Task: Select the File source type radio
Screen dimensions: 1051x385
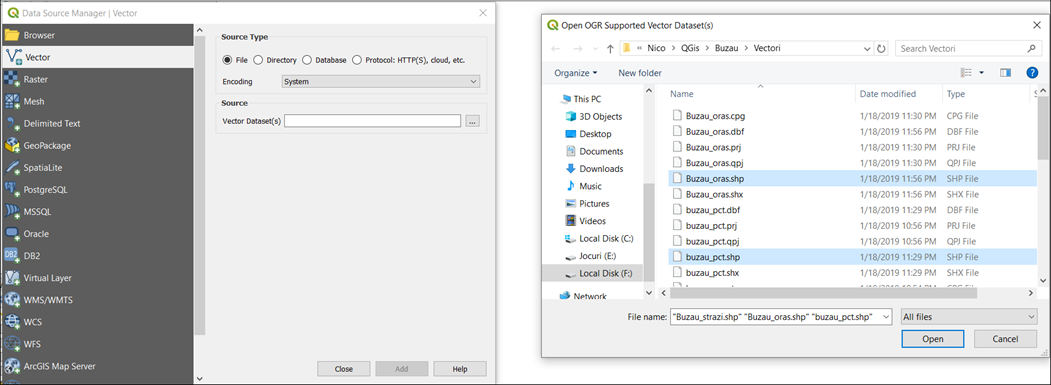Action: point(227,60)
